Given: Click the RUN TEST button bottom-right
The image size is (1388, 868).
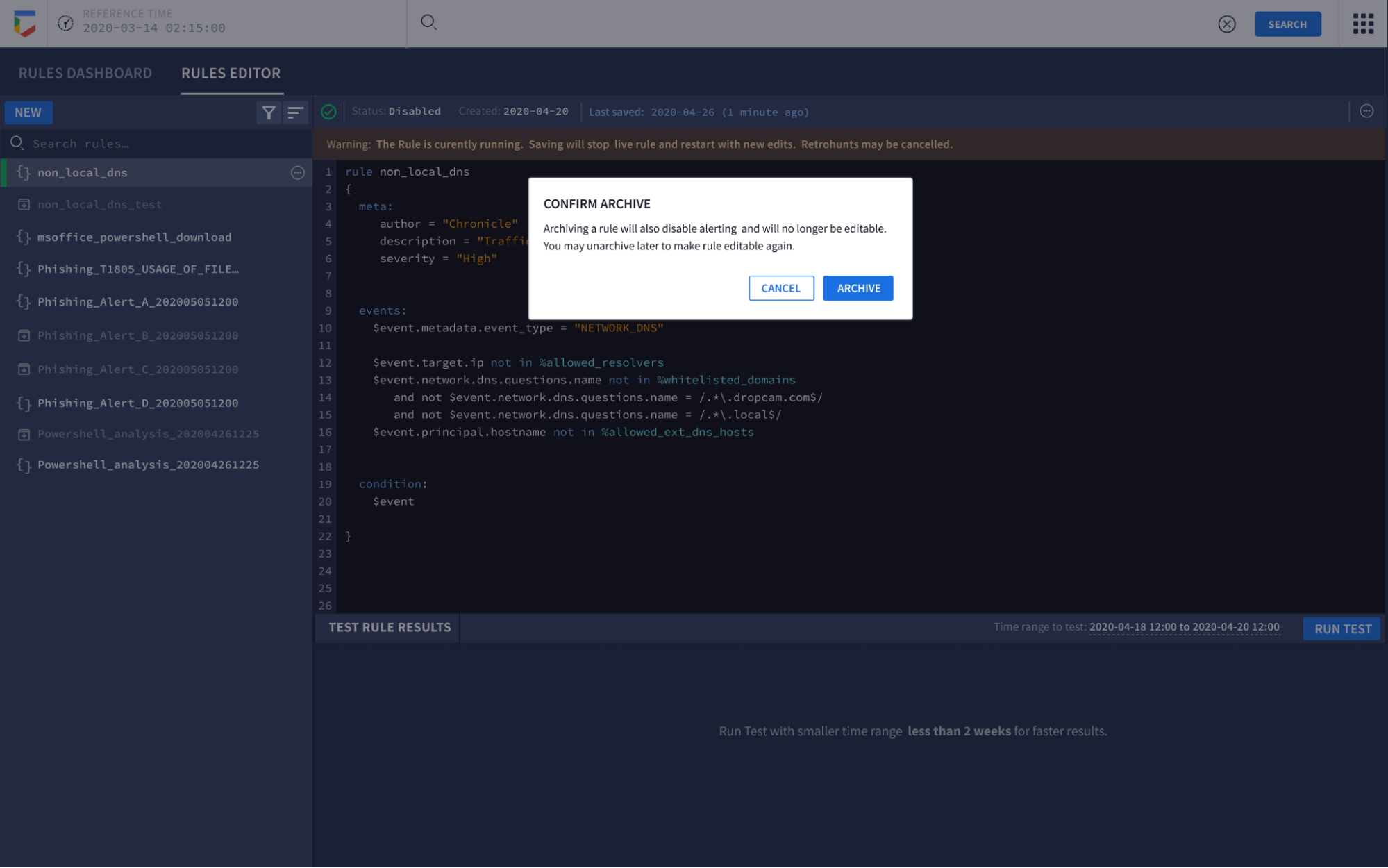Looking at the screenshot, I should click(1344, 628).
